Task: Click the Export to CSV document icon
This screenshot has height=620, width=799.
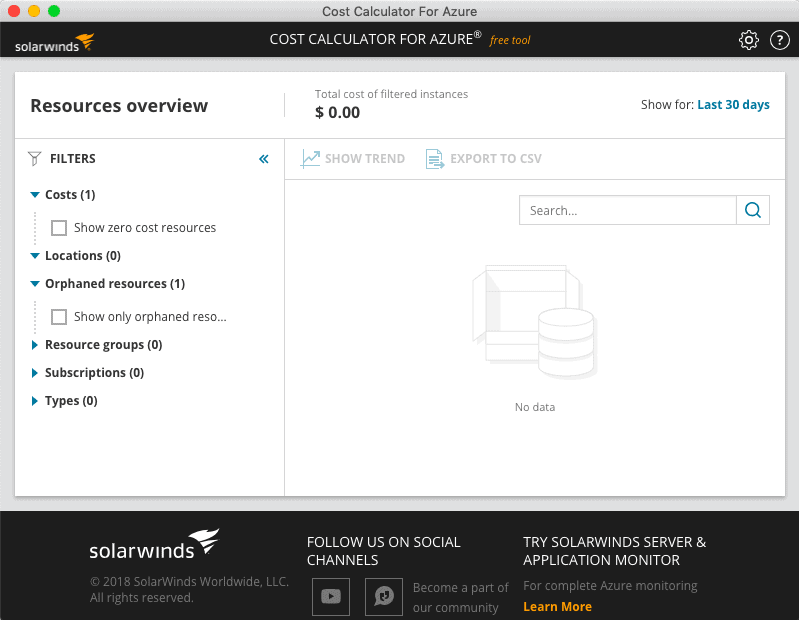Action: pos(435,159)
